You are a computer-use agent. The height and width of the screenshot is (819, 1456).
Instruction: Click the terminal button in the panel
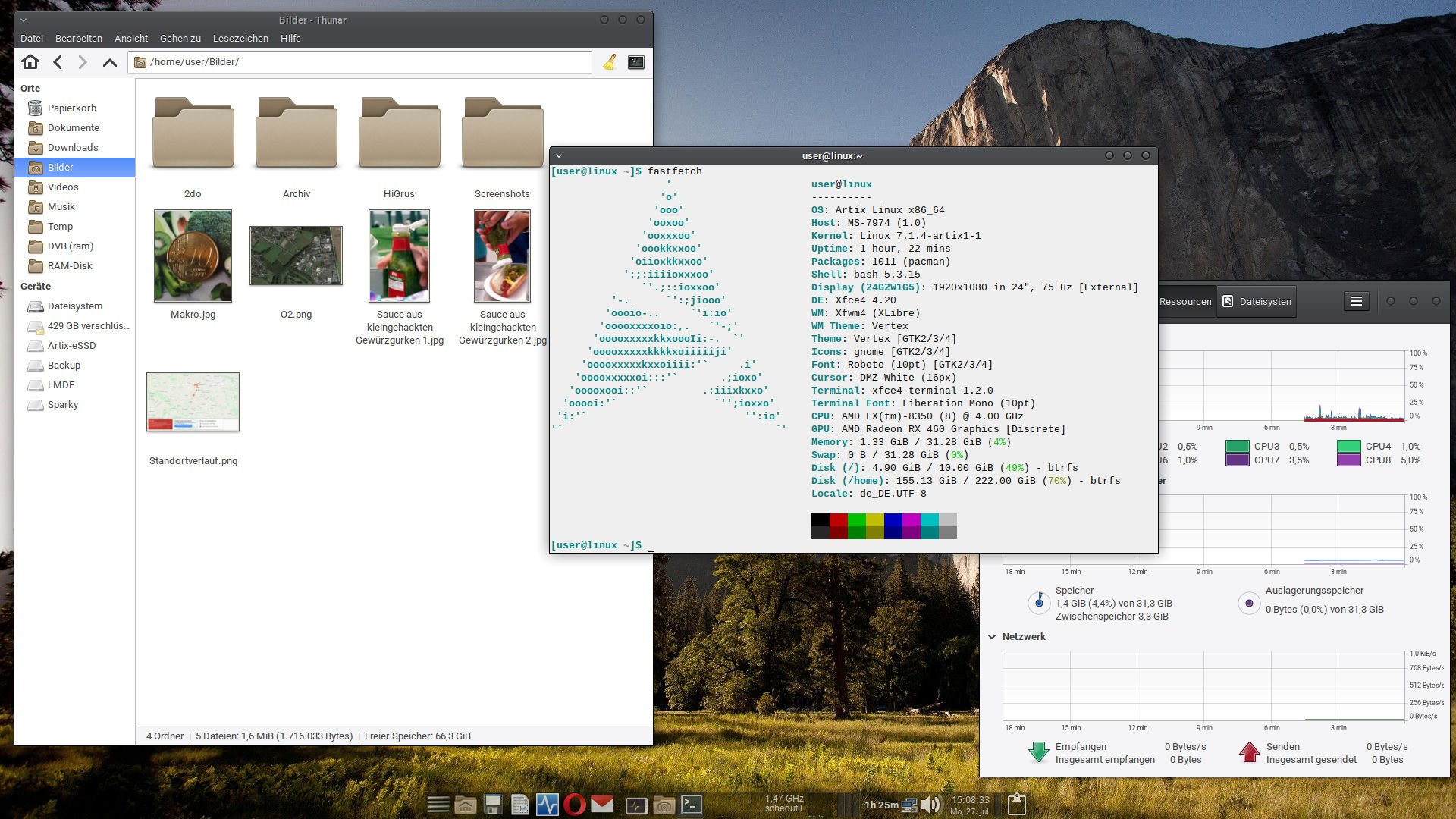point(692,805)
